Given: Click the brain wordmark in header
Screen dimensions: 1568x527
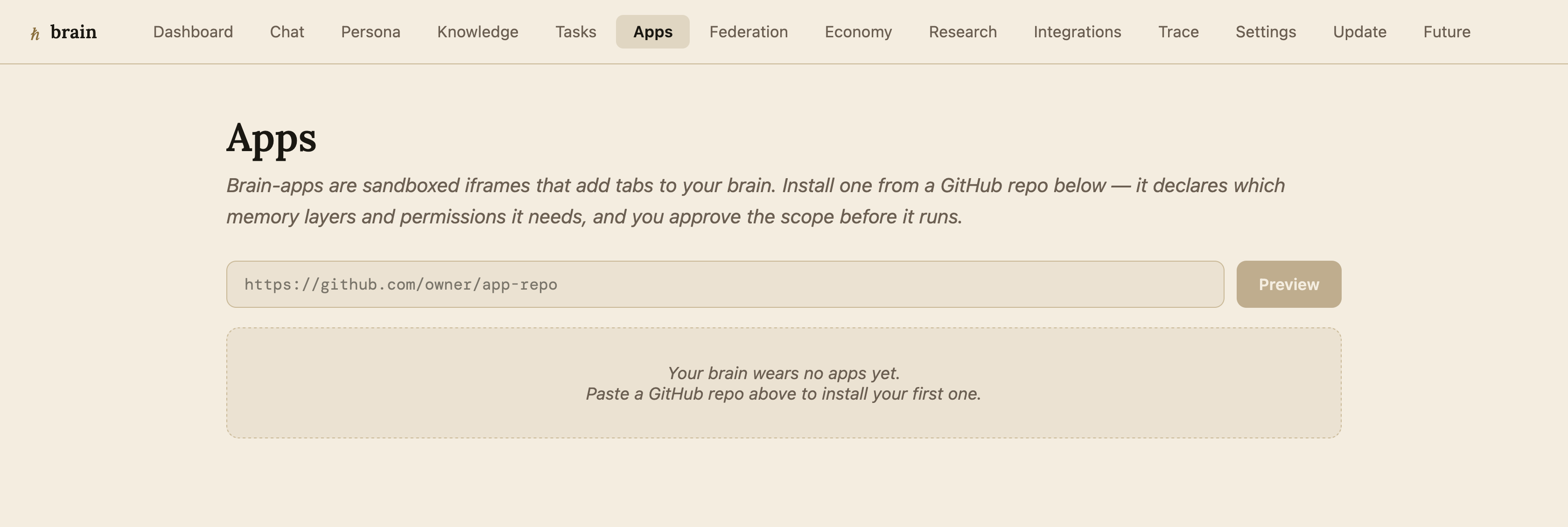Looking at the screenshot, I should pos(74,32).
